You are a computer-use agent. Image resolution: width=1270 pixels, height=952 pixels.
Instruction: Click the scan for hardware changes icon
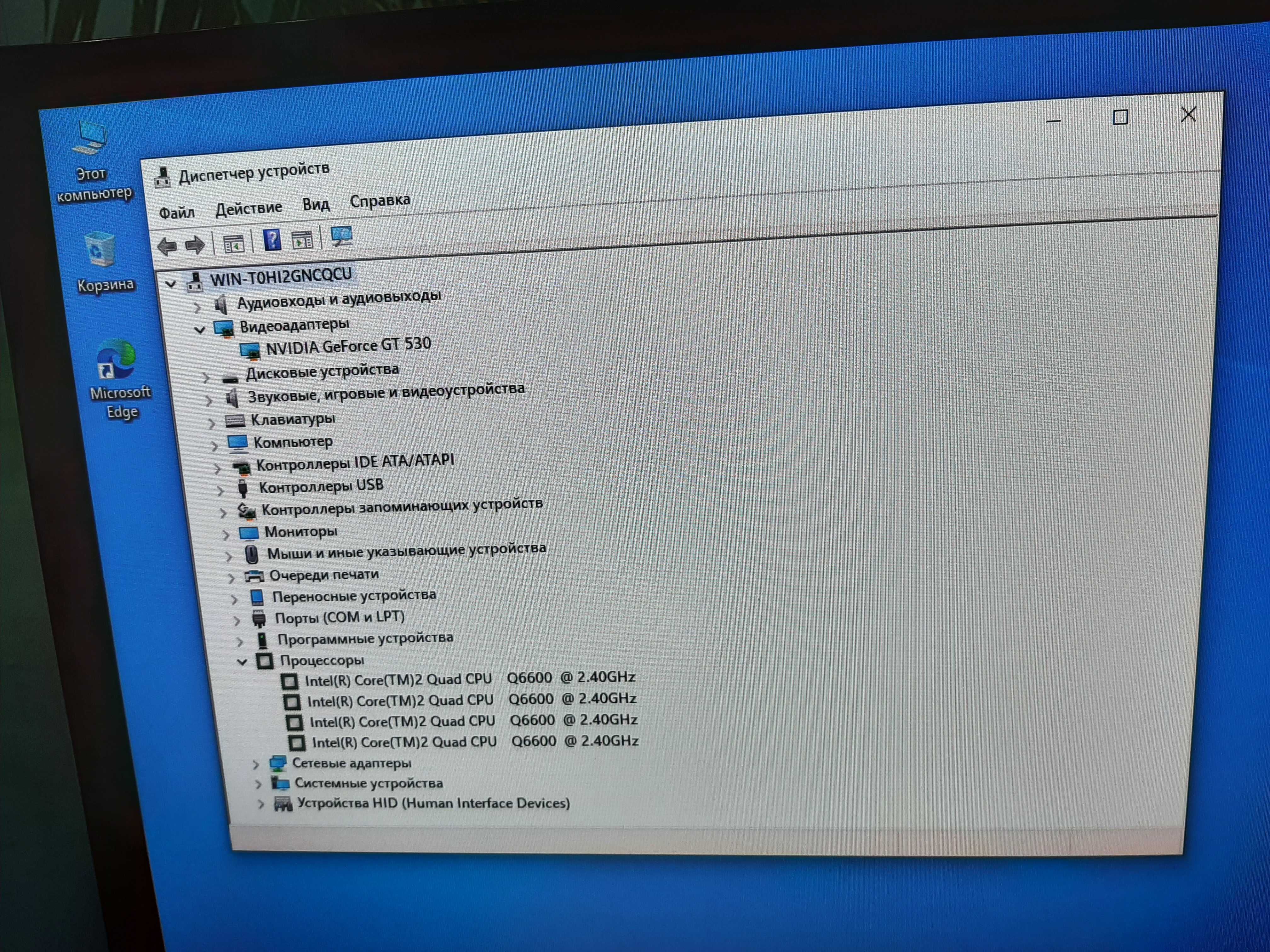point(342,236)
